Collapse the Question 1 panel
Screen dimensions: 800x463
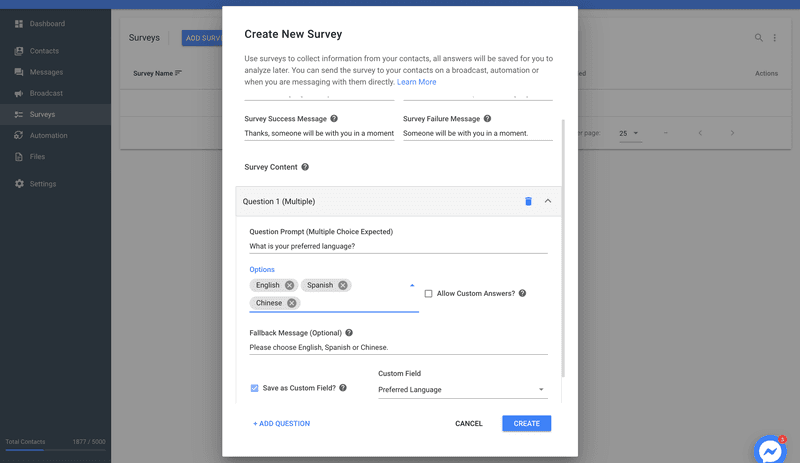[x=548, y=201]
